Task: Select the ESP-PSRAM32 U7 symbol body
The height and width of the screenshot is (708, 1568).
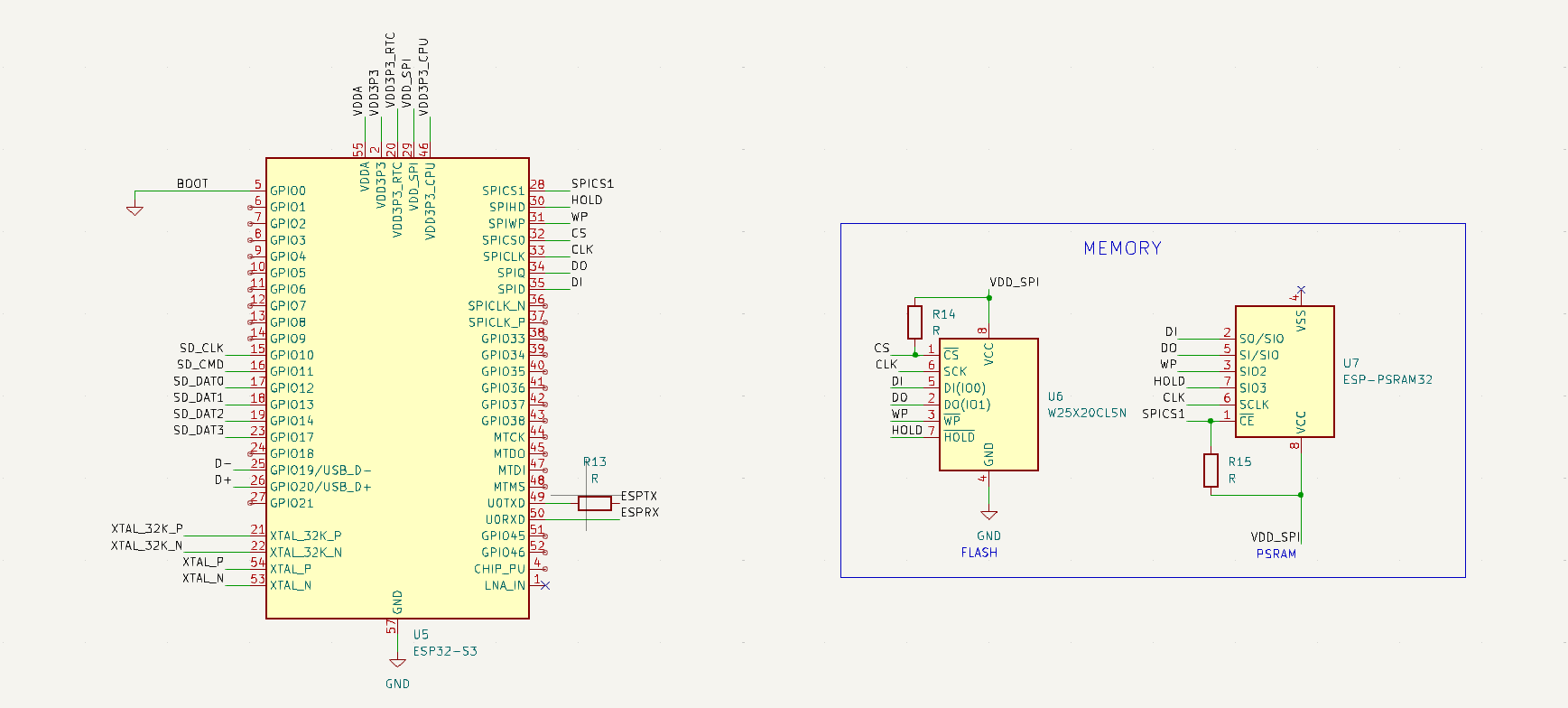Action: (1285, 371)
